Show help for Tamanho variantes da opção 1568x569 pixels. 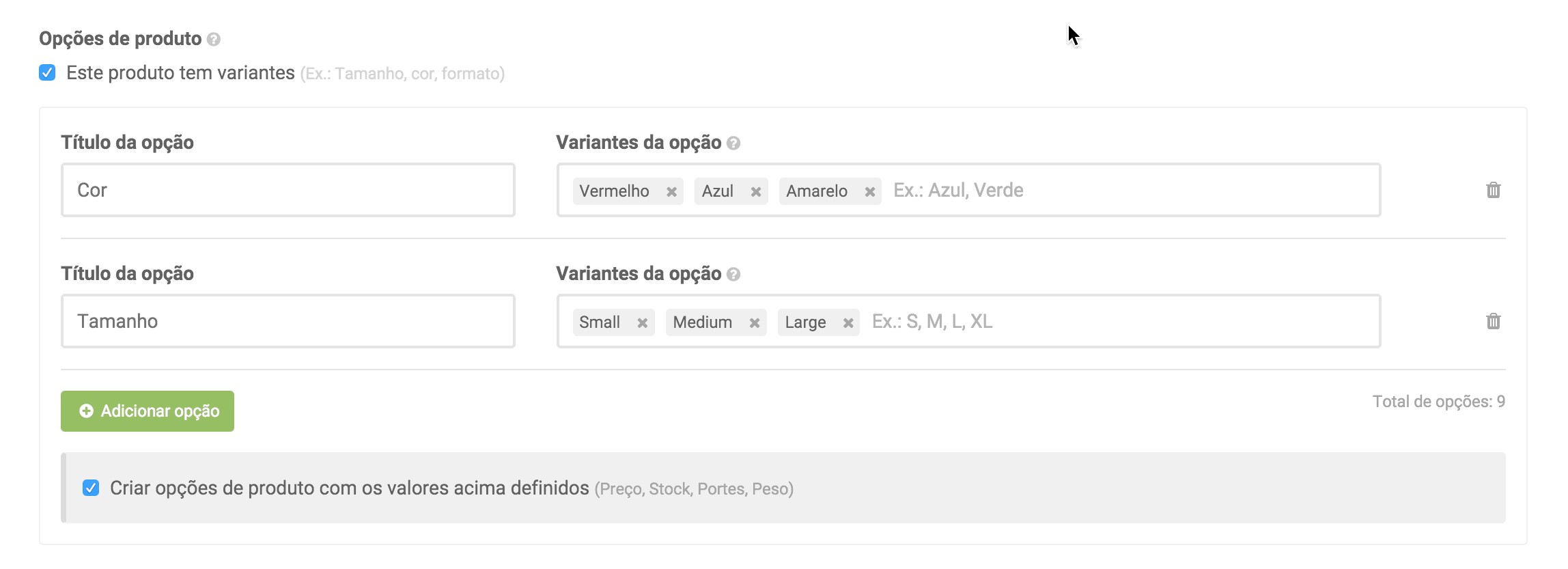click(x=733, y=275)
